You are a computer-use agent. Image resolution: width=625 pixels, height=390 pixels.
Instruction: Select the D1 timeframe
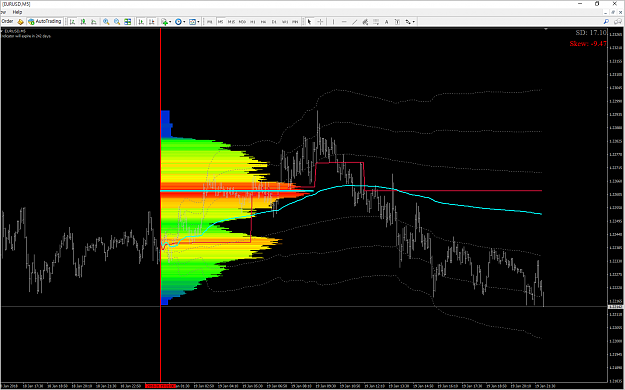(x=274, y=22)
